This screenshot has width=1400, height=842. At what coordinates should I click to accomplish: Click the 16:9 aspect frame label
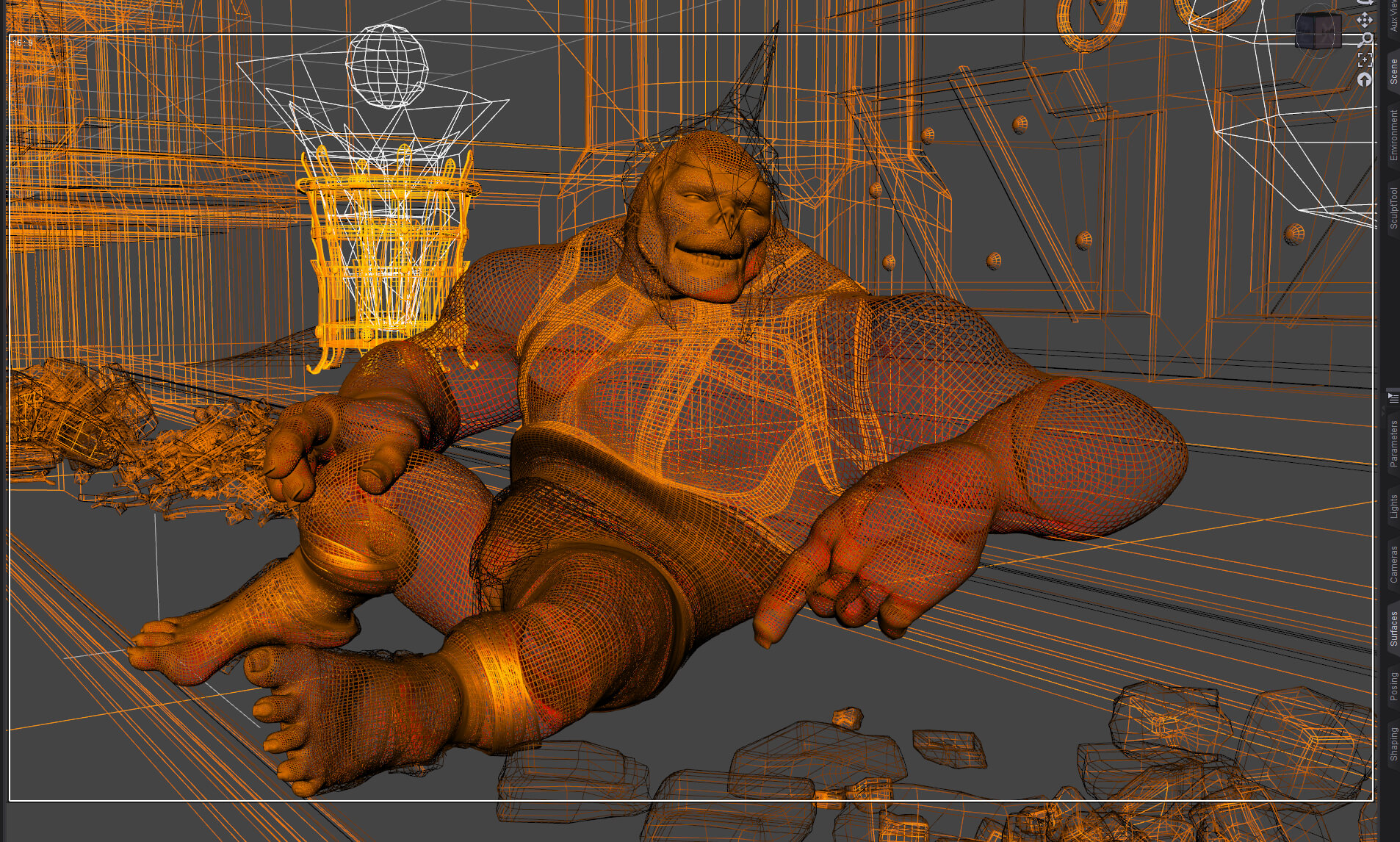click(23, 43)
